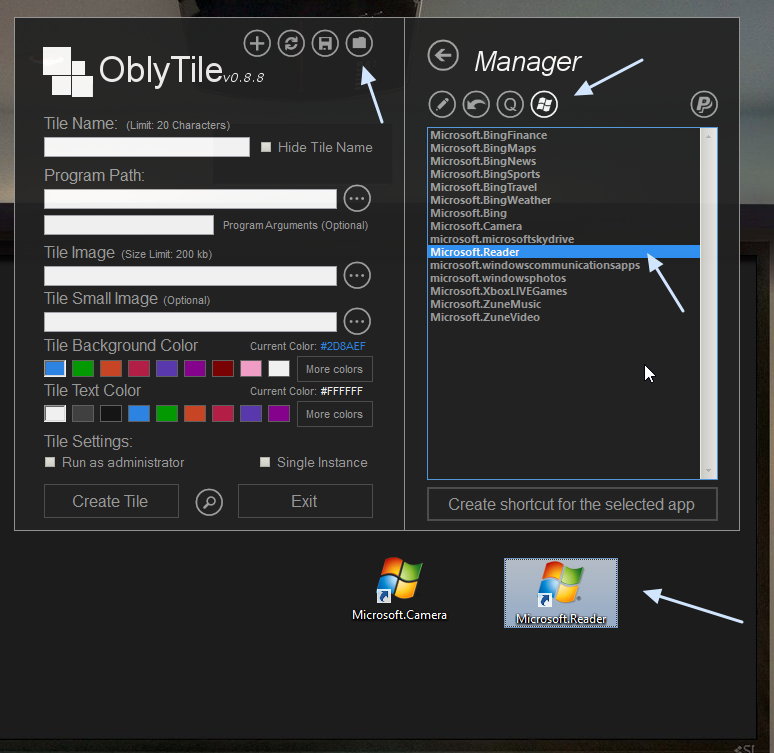The width and height of the screenshot is (774, 753).
Task: Click the circled Q icon in Manager
Action: coord(510,104)
